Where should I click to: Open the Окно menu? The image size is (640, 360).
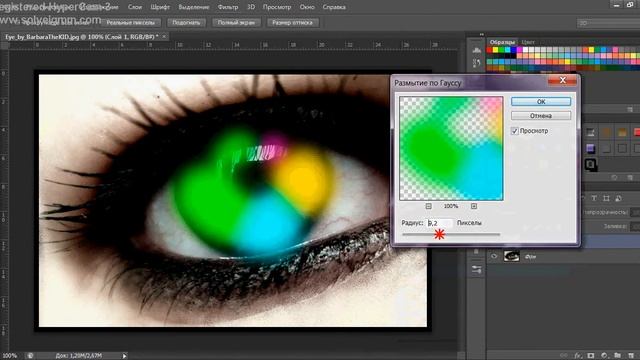click(307, 7)
